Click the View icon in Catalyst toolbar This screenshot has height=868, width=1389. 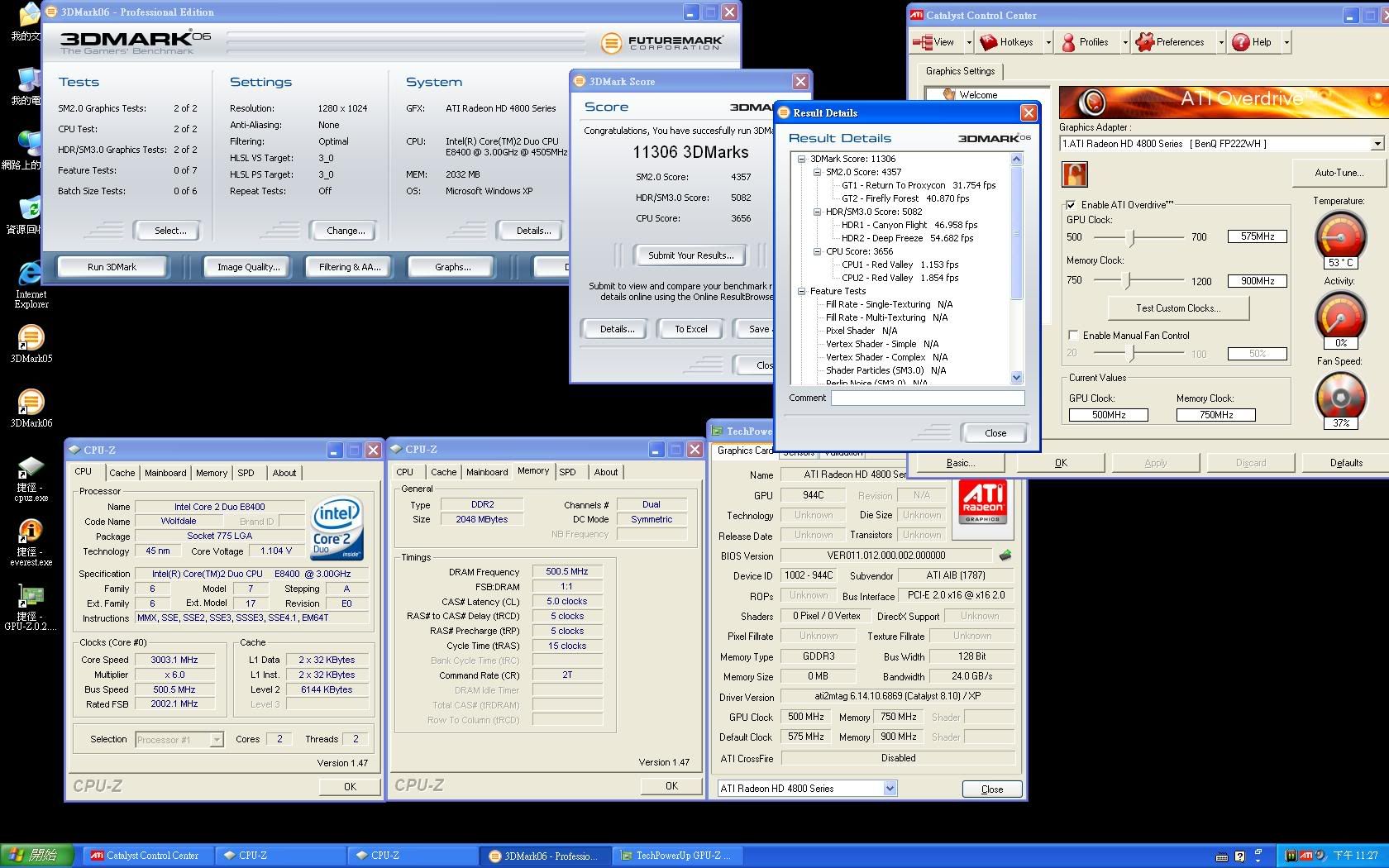tap(922, 42)
